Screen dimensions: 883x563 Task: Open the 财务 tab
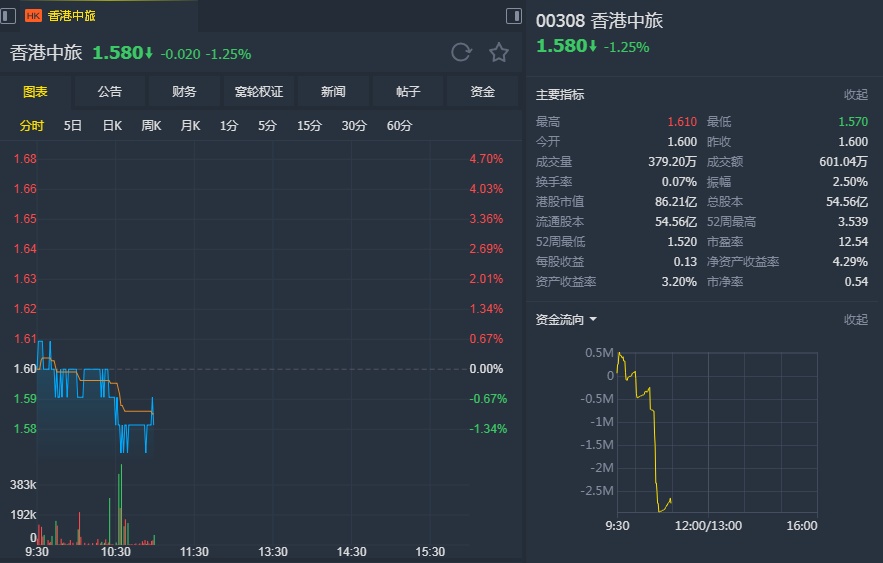pyautogui.click(x=184, y=92)
